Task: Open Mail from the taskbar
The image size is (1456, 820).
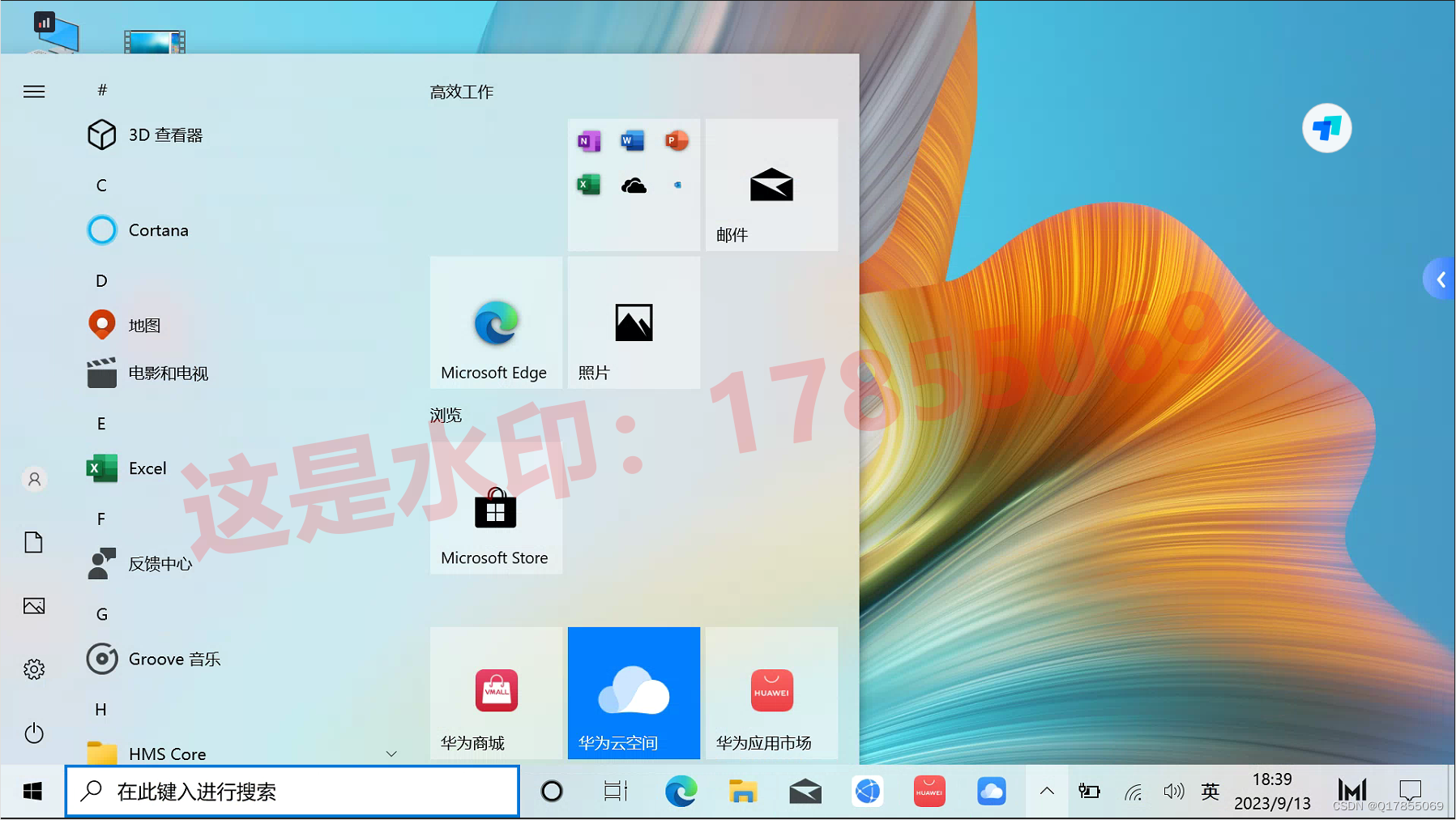Action: 805,792
